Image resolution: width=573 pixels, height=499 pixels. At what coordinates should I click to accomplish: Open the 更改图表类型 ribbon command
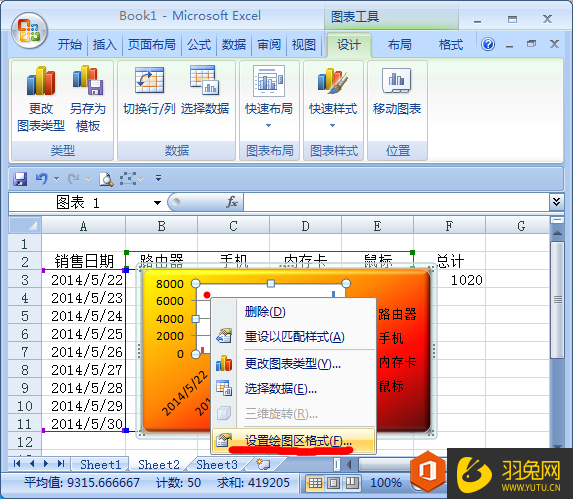click(x=41, y=99)
